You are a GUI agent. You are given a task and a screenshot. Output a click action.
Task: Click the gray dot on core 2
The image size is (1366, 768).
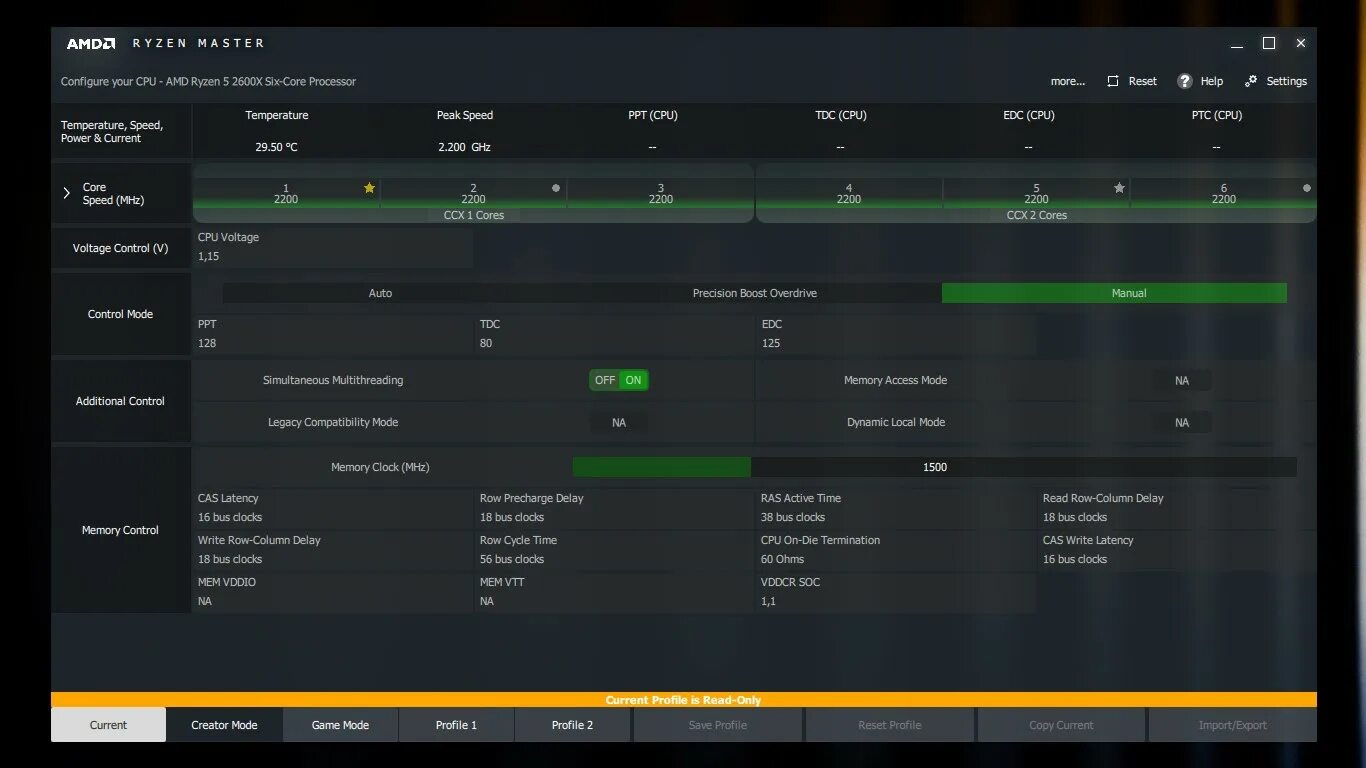point(556,187)
